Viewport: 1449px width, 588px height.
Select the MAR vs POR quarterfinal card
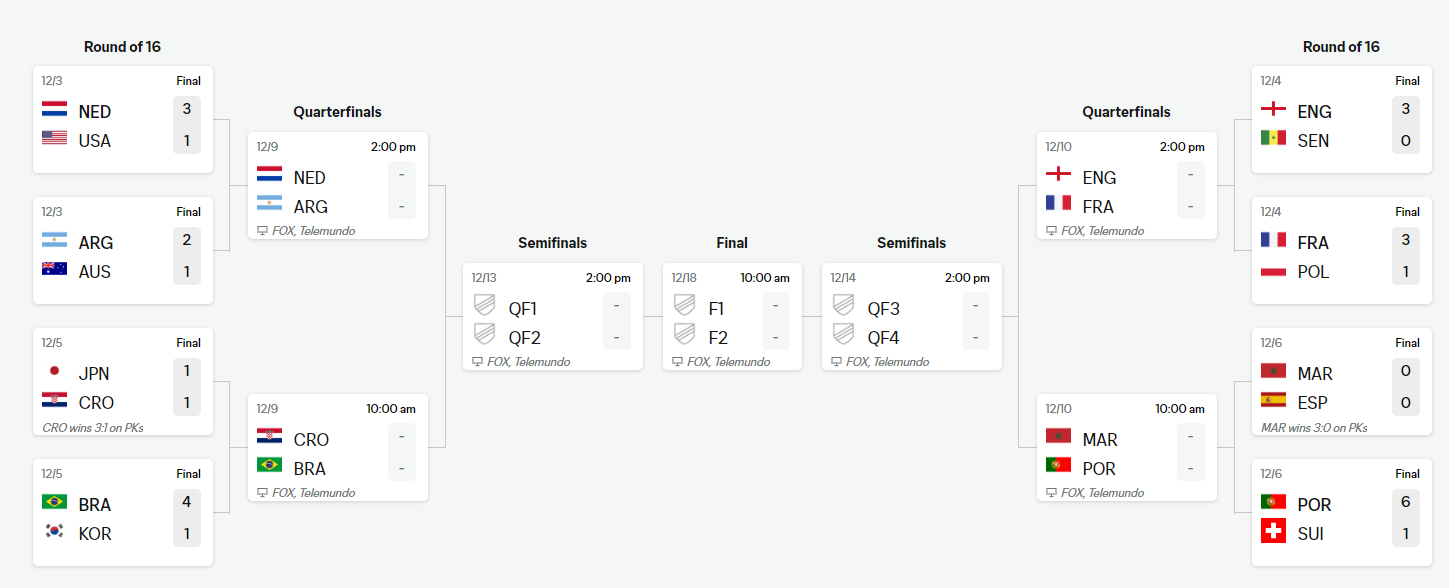1126,448
